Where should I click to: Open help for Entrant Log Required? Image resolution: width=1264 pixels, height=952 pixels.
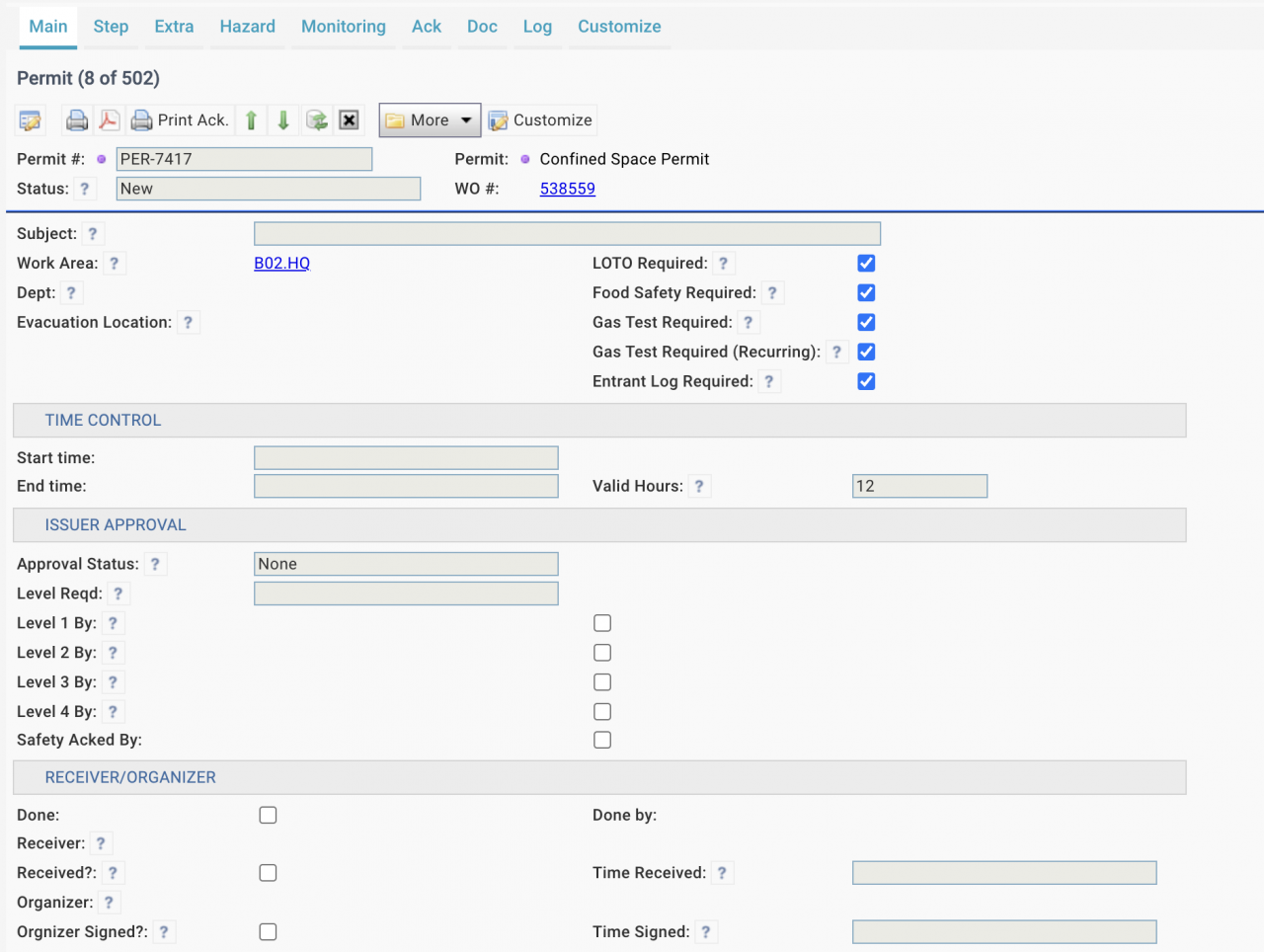click(769, 382)
